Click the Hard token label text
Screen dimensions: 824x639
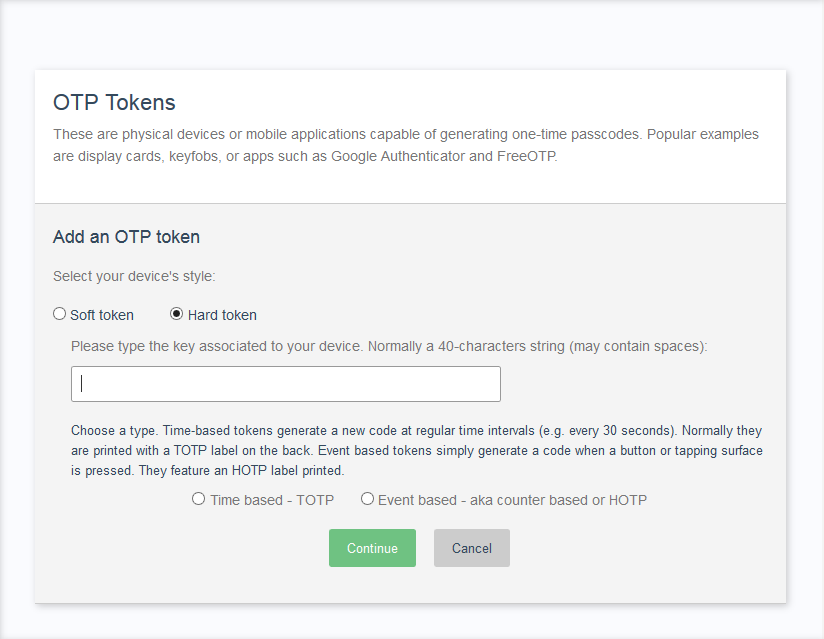click(222, 314)
